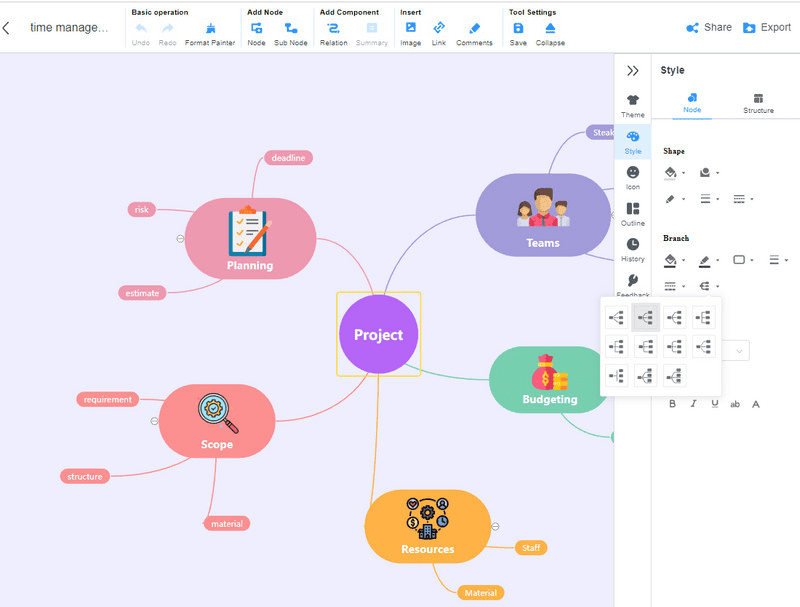Insert an Image into the node

pyautogui.click(x=410, y=33)
